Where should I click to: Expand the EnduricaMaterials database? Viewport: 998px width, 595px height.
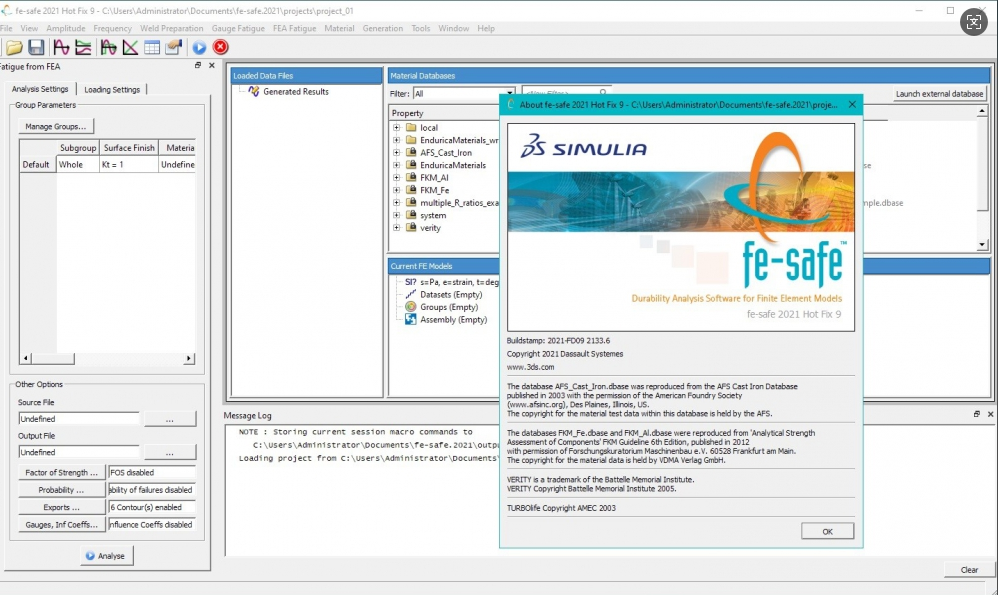tap(397, 165)
